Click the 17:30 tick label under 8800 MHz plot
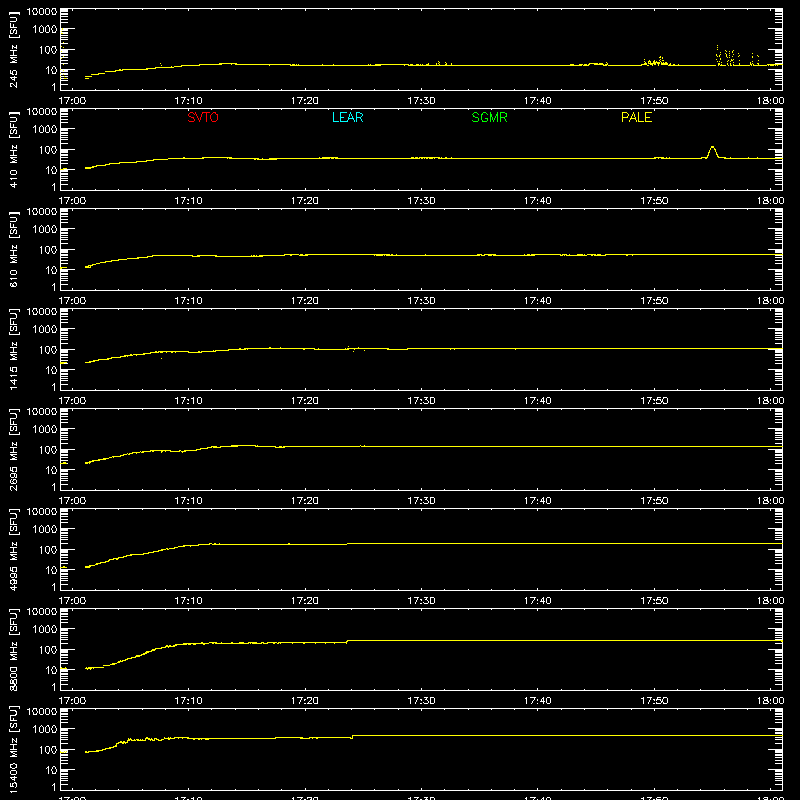 point(421,701)
